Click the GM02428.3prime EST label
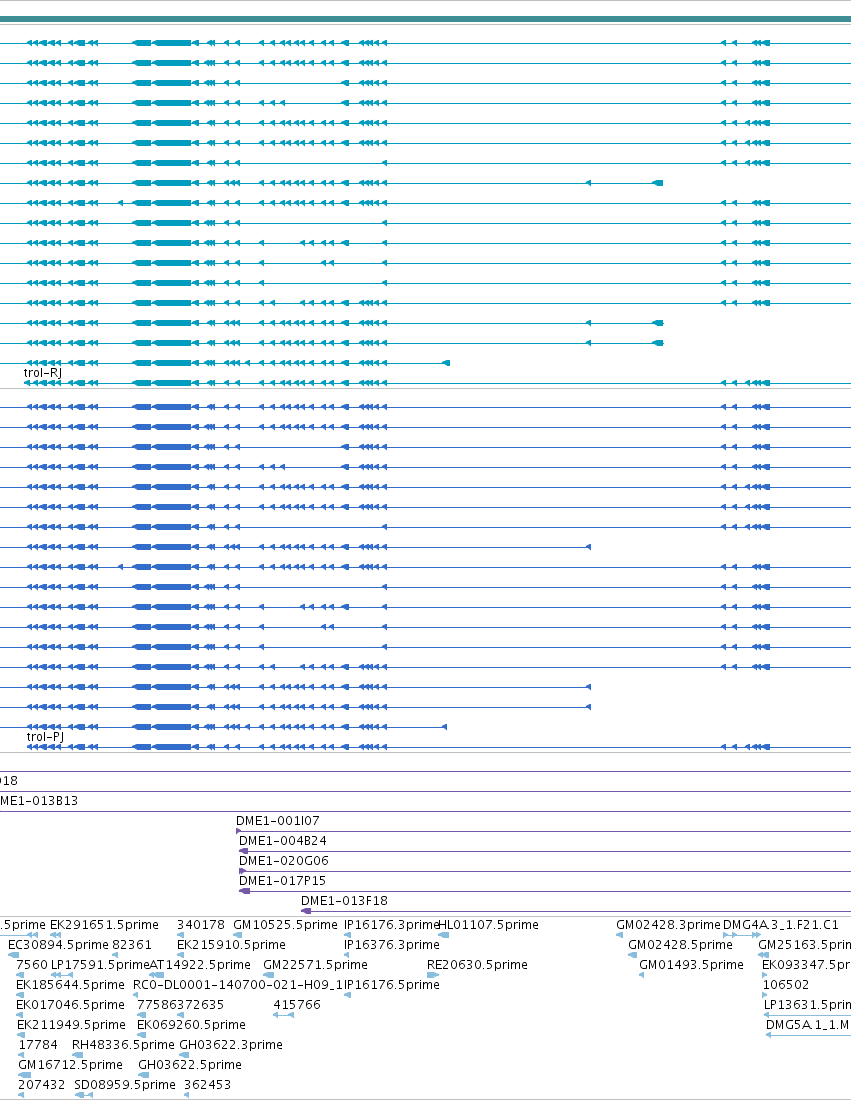 point(669,925)
